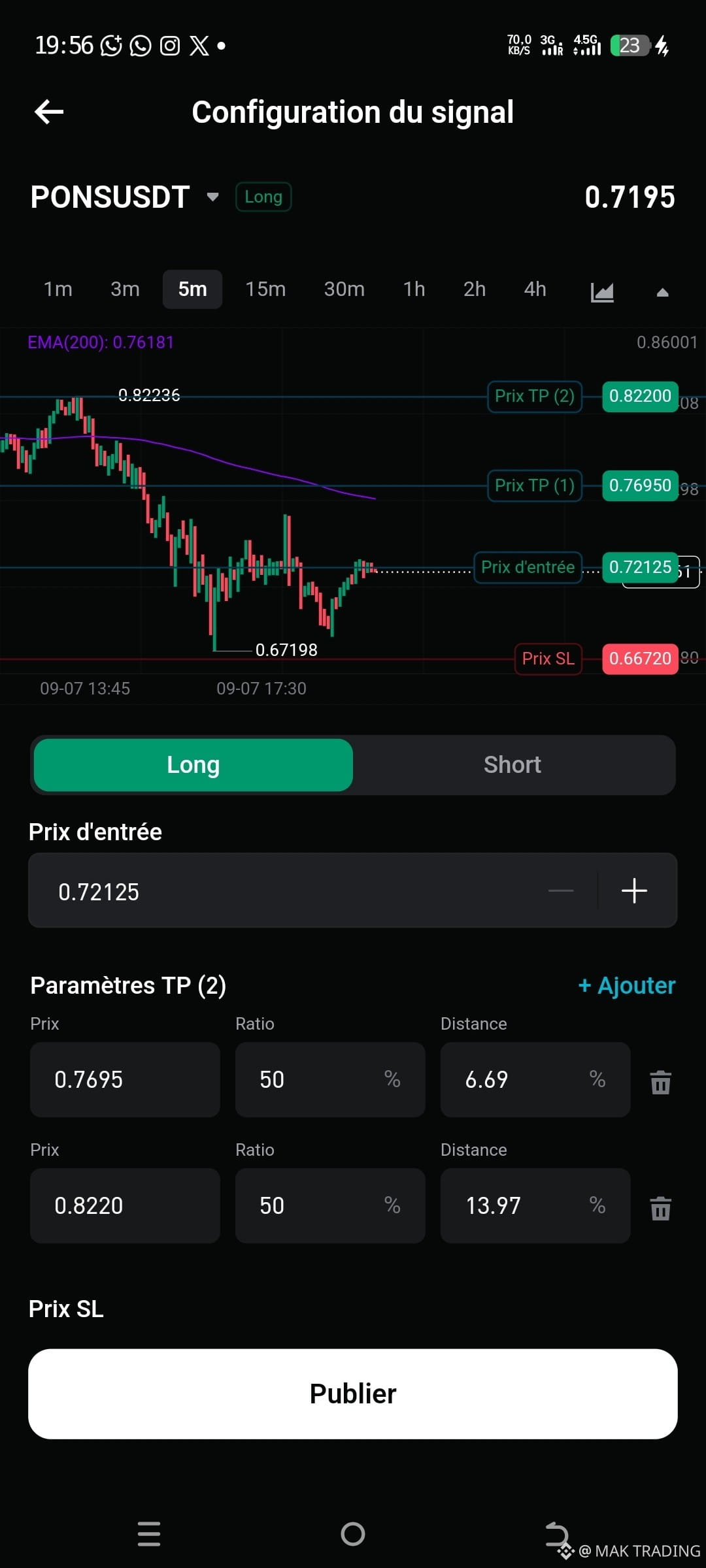Image resolution: width=706 pixels, height=1568 pixels.
Task: Edit the first TP price 0.7695
Action: click(125, 1080)
